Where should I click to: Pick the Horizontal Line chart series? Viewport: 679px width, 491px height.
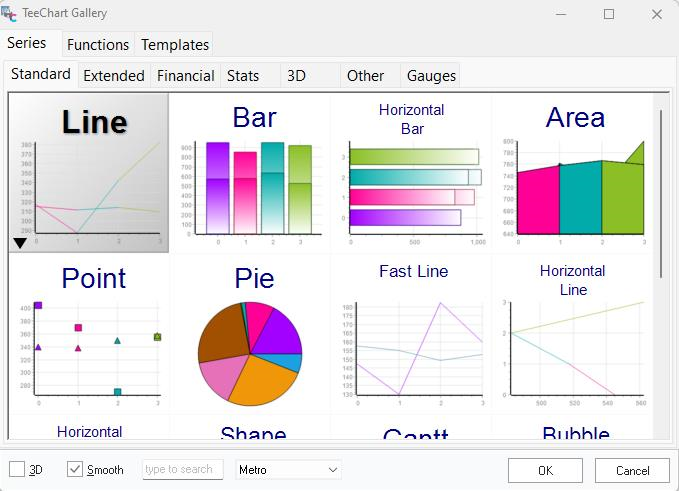coord(574,334)
